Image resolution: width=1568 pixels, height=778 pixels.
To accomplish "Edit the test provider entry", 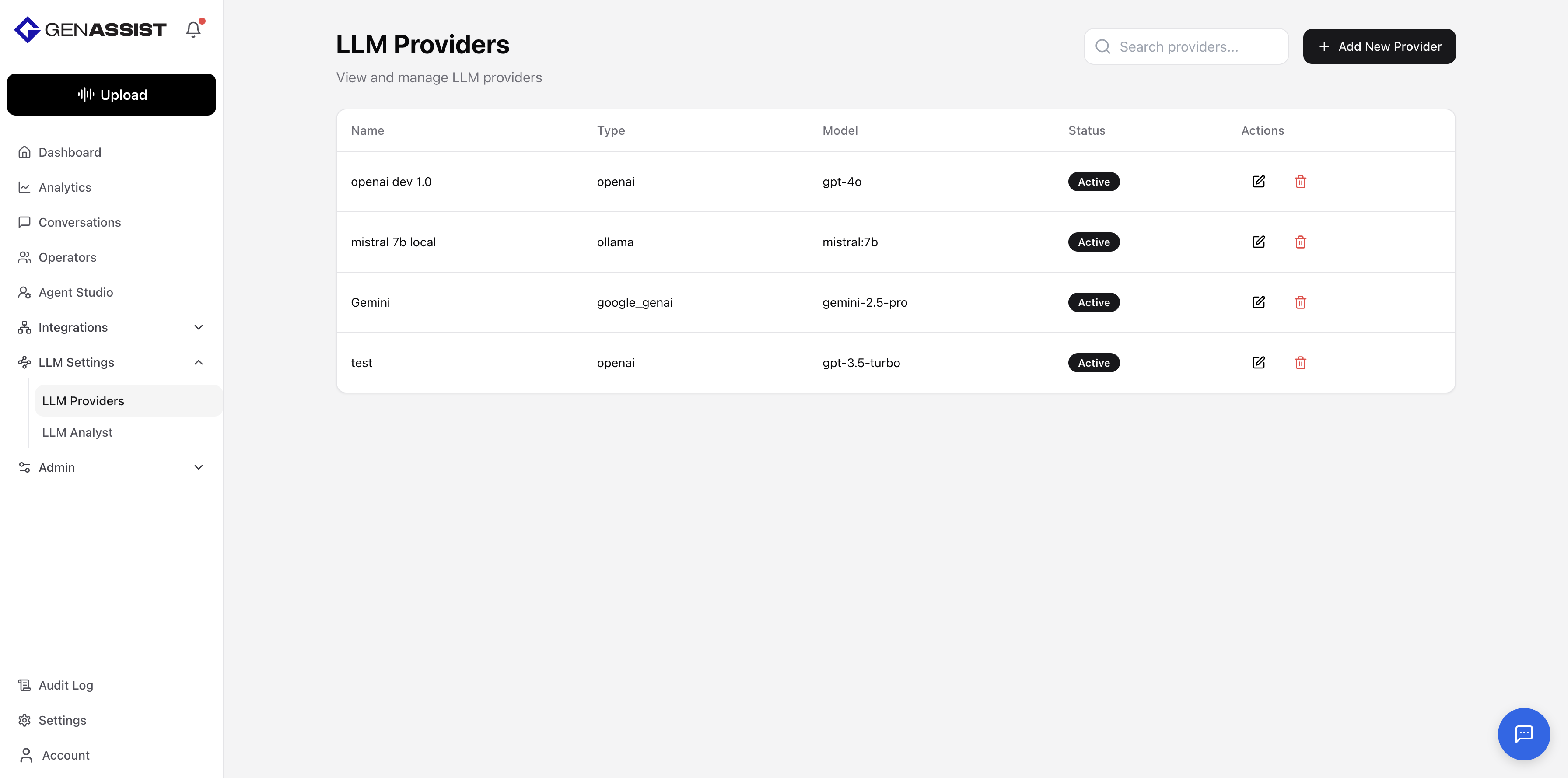I will 1258,363.
